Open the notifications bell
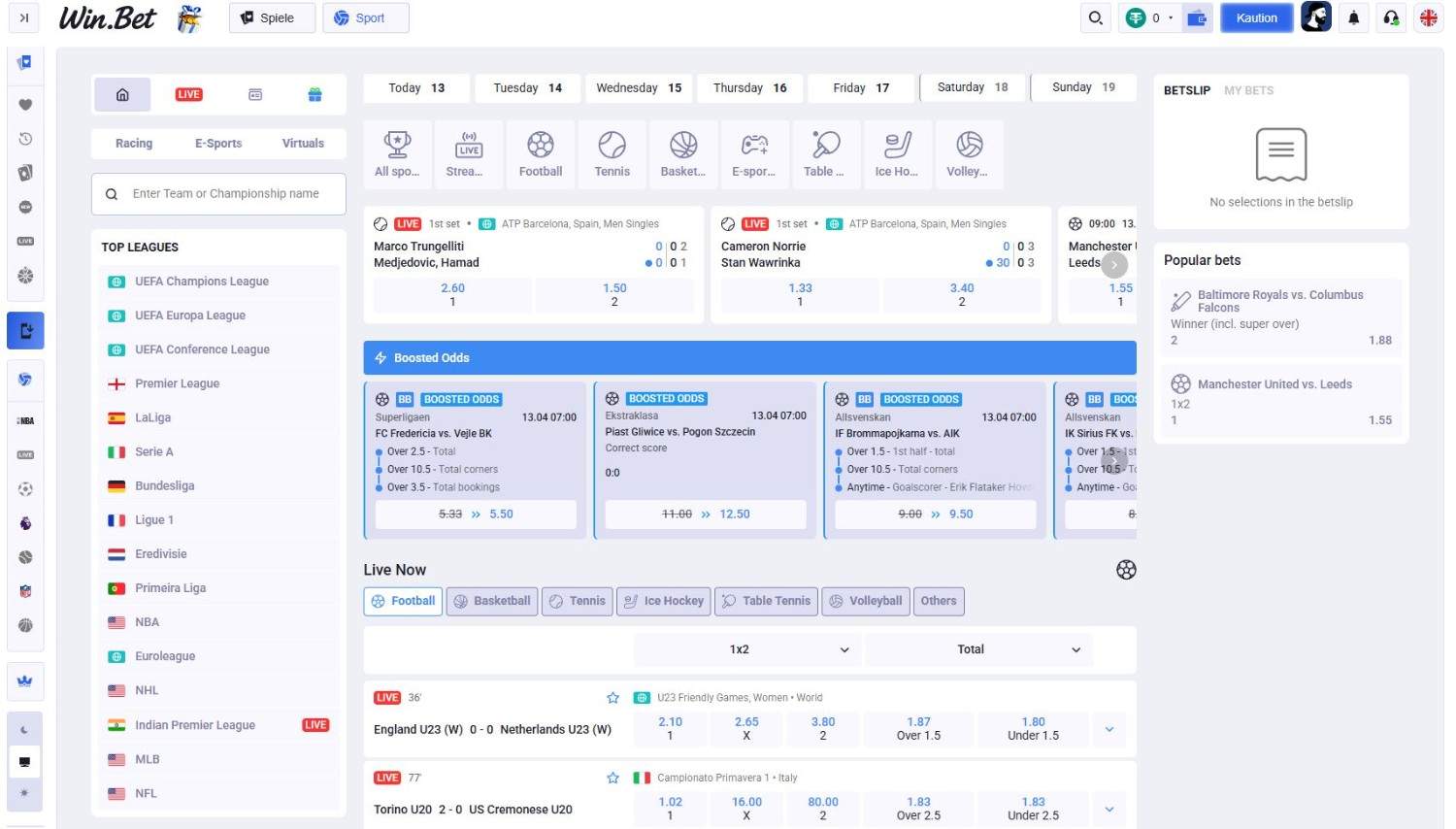The height and width of the screenshot is (829, 1456). pos(1353,17)
